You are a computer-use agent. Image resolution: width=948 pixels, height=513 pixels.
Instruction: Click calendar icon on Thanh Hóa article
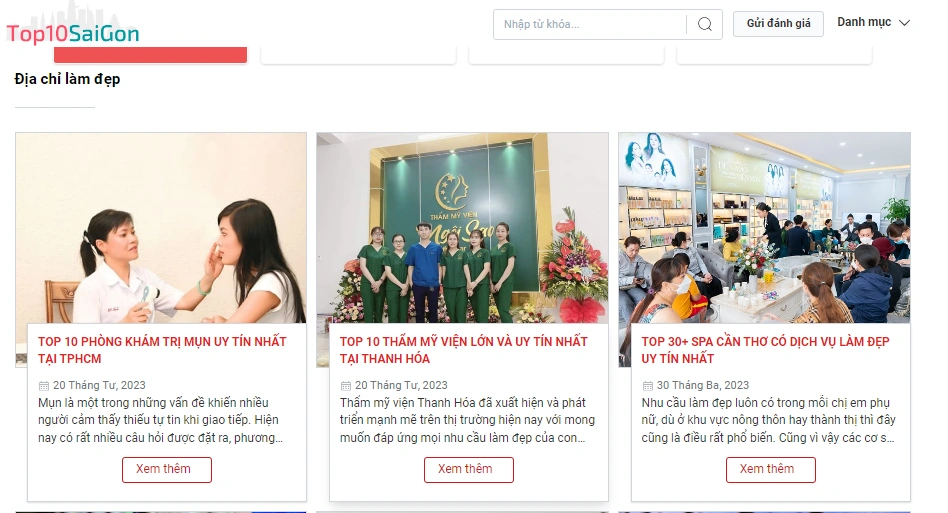[x=345, y=386]
